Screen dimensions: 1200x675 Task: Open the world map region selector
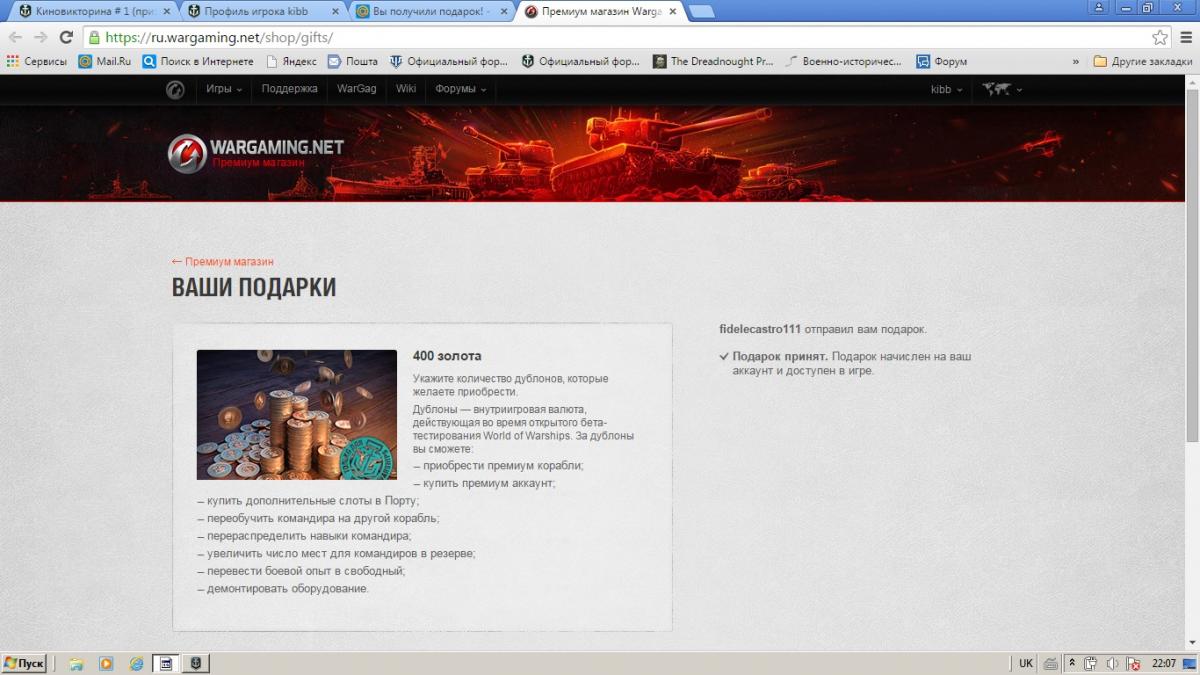[1002, 89]
